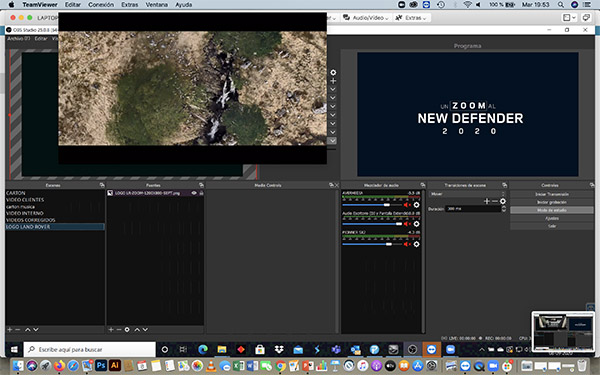
Task: Mute the AVERMEDIA audio channel
Action: (x=407, y=205)
